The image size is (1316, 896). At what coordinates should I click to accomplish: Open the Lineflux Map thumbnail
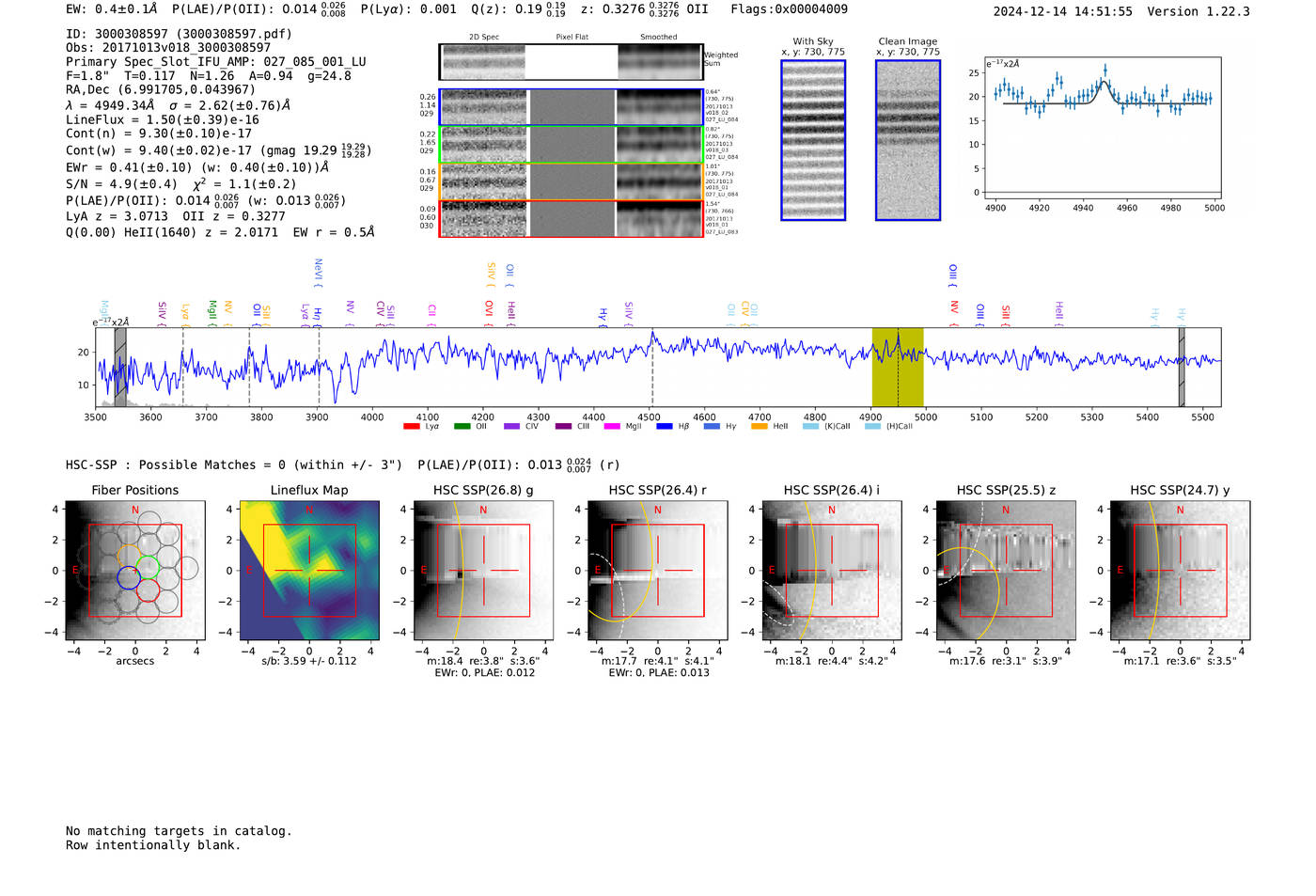tap(309, 571)
